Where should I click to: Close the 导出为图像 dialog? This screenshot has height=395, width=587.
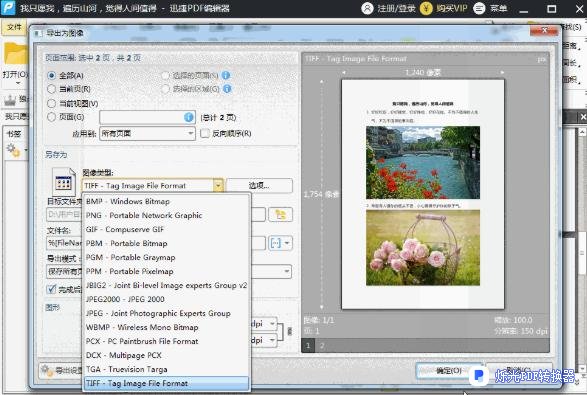[x=545, y=31]
